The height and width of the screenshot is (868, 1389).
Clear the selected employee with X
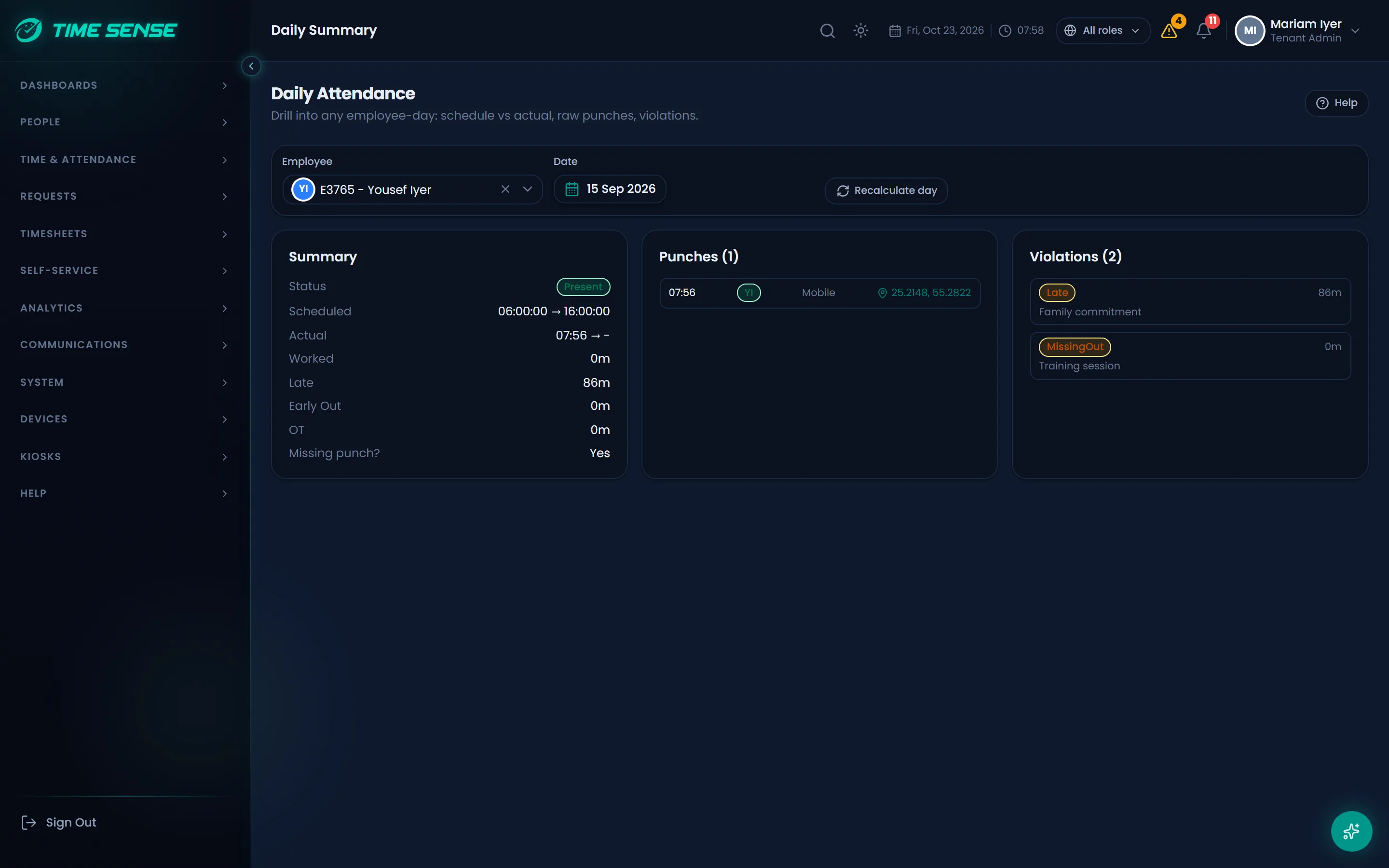[x=505, y=189]
